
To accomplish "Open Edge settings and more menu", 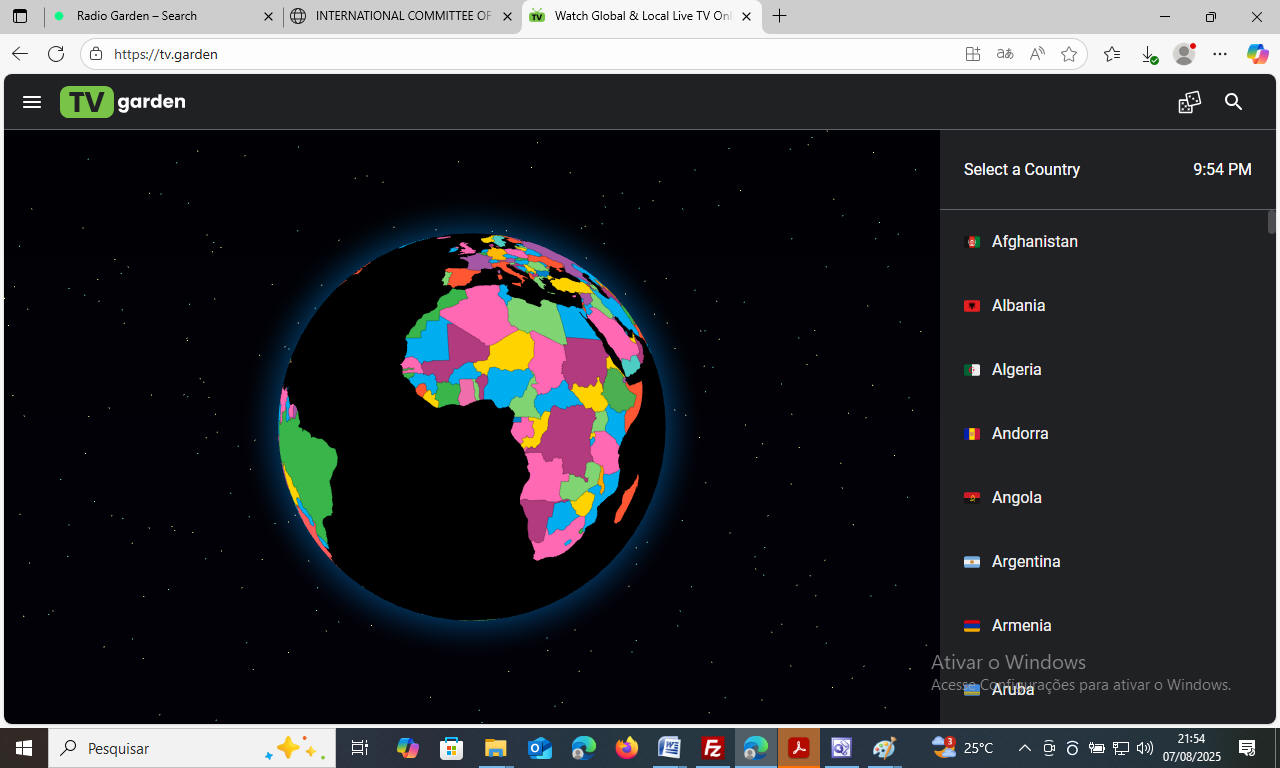I will pos(1220,54).
